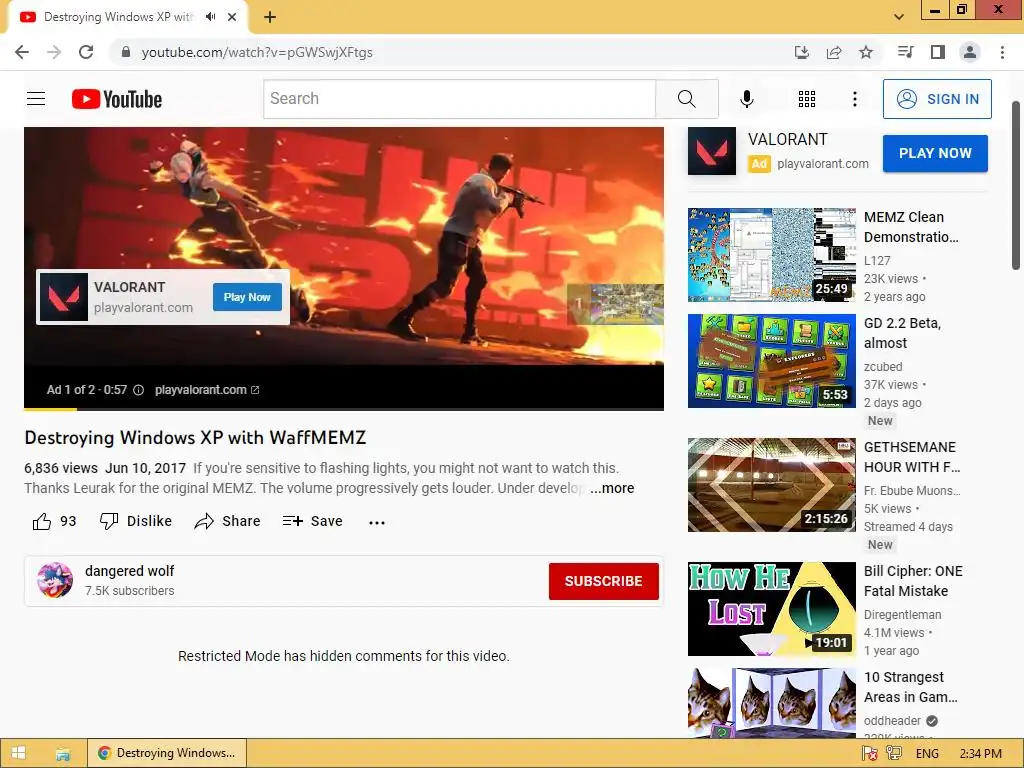
Task: Click the ad progress bar
Action: coord(344,409)
